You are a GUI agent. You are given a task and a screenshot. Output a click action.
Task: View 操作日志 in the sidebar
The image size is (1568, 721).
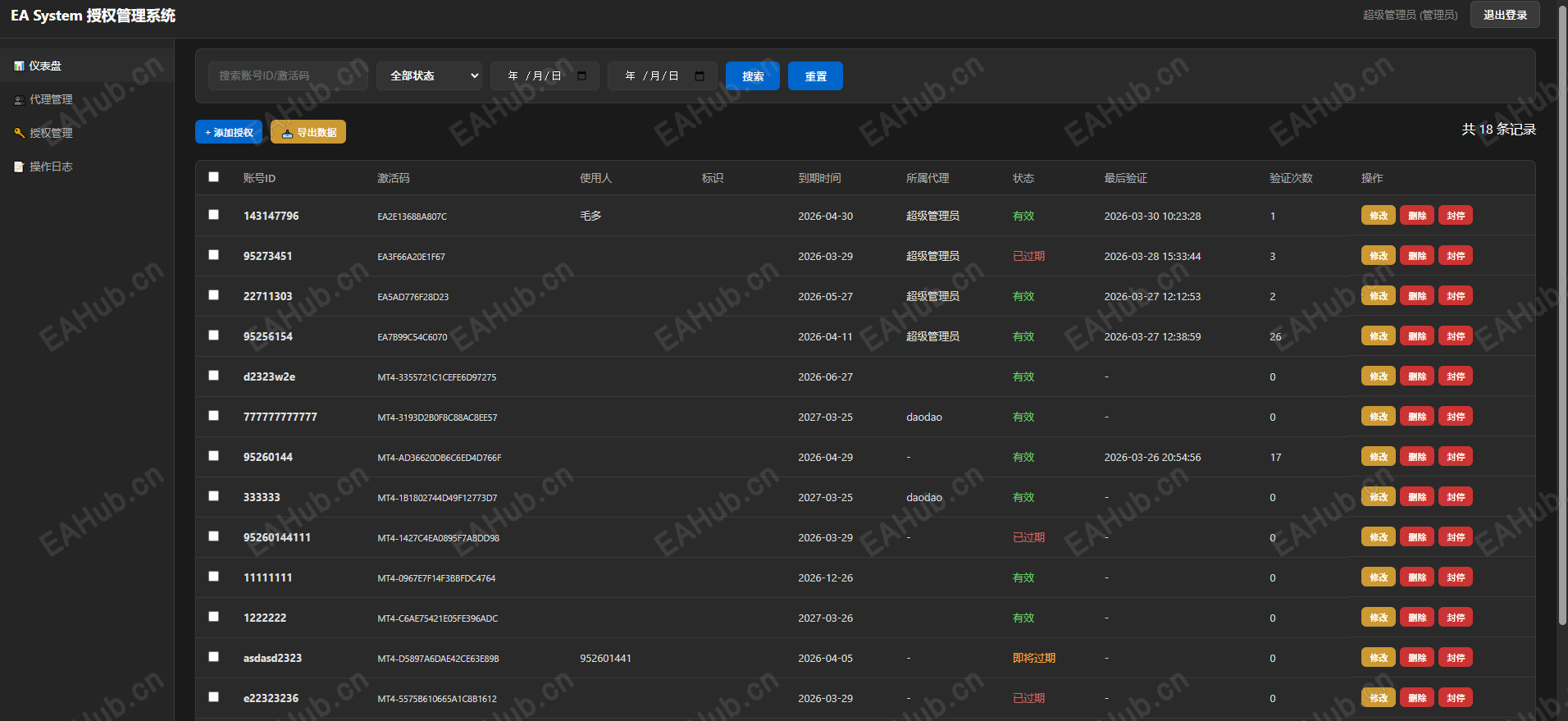click(x=87, y=167)
